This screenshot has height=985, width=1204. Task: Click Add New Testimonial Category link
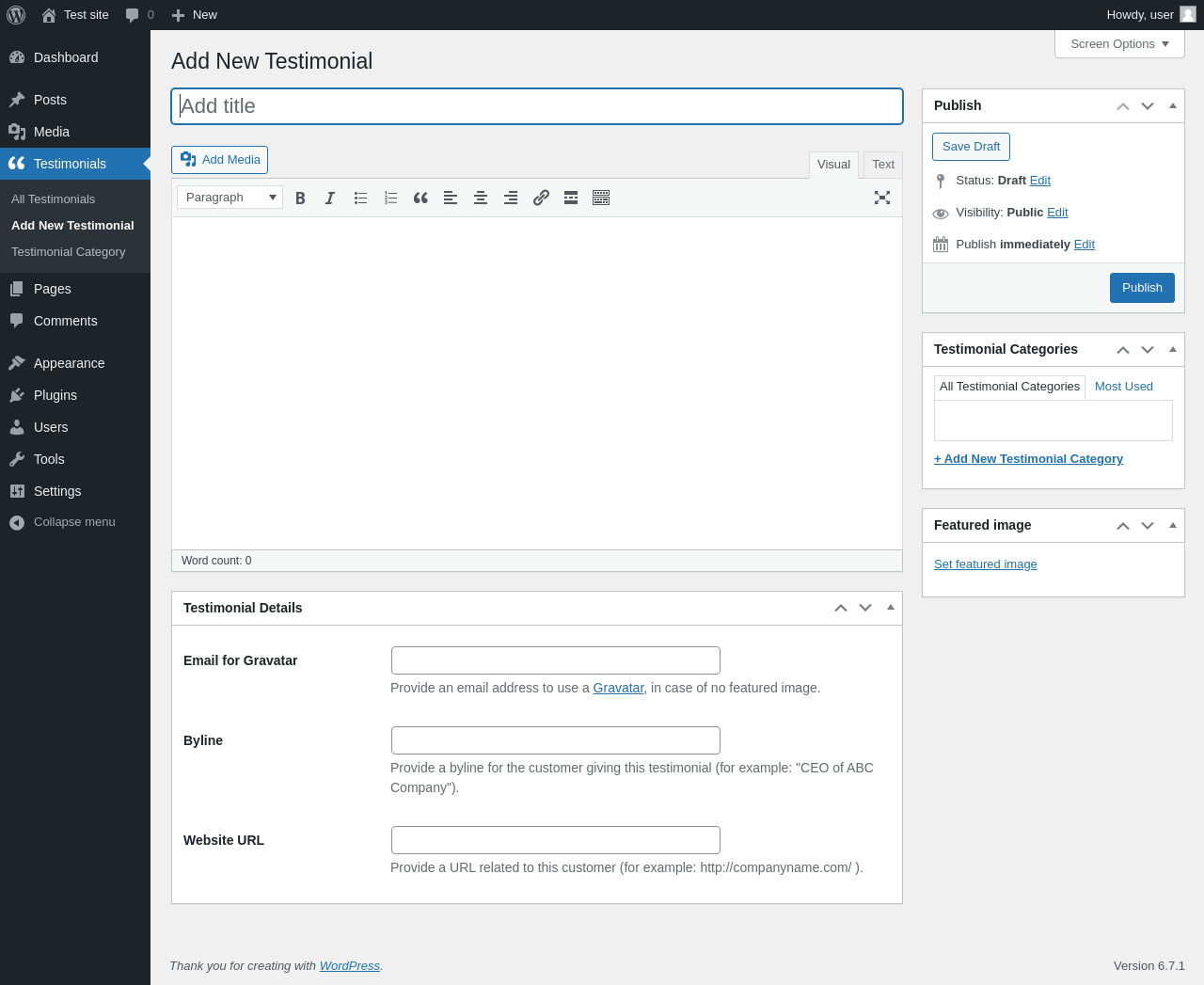click(x=1028, y=459)
